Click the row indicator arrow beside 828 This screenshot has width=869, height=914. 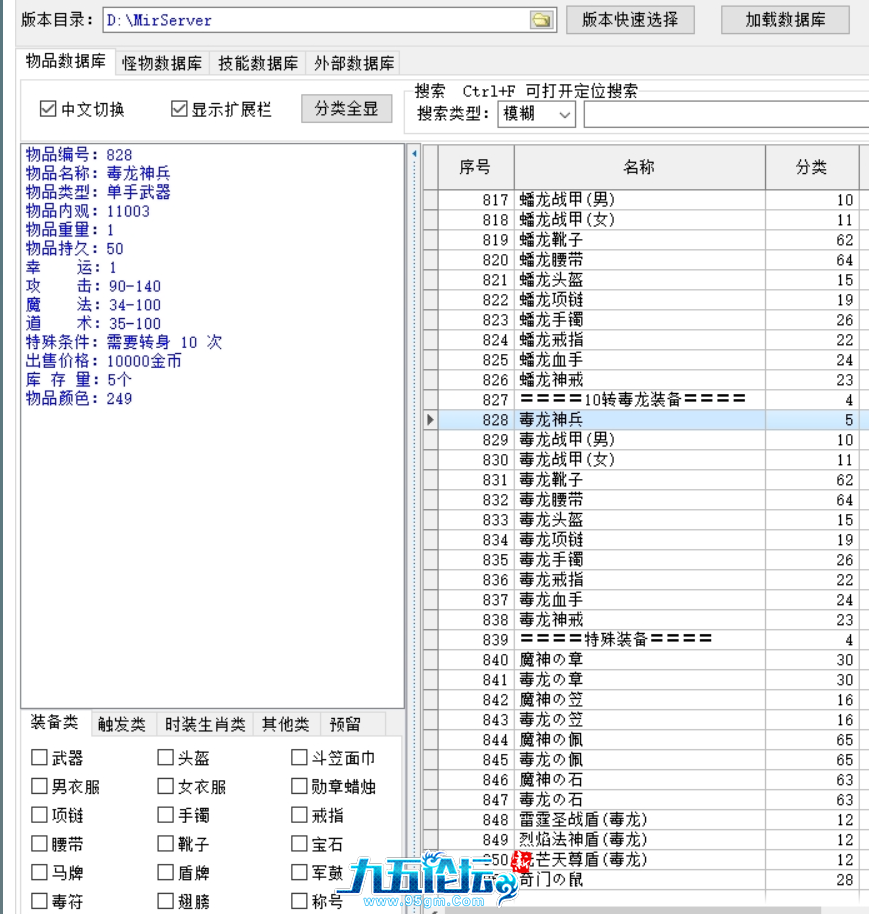(x=430, y=420)
